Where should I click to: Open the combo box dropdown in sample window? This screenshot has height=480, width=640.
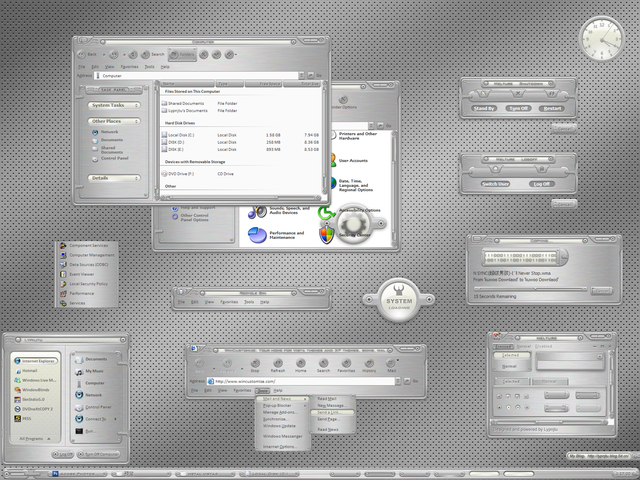(x=600, y=356)
